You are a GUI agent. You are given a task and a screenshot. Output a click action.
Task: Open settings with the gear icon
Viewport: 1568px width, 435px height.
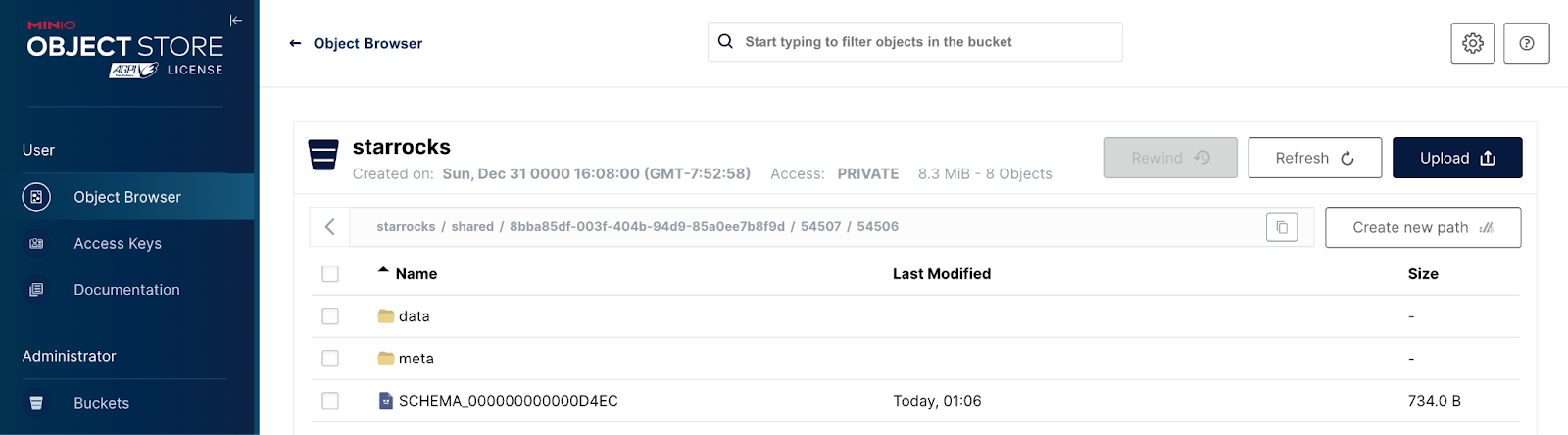click(1472, 43)
